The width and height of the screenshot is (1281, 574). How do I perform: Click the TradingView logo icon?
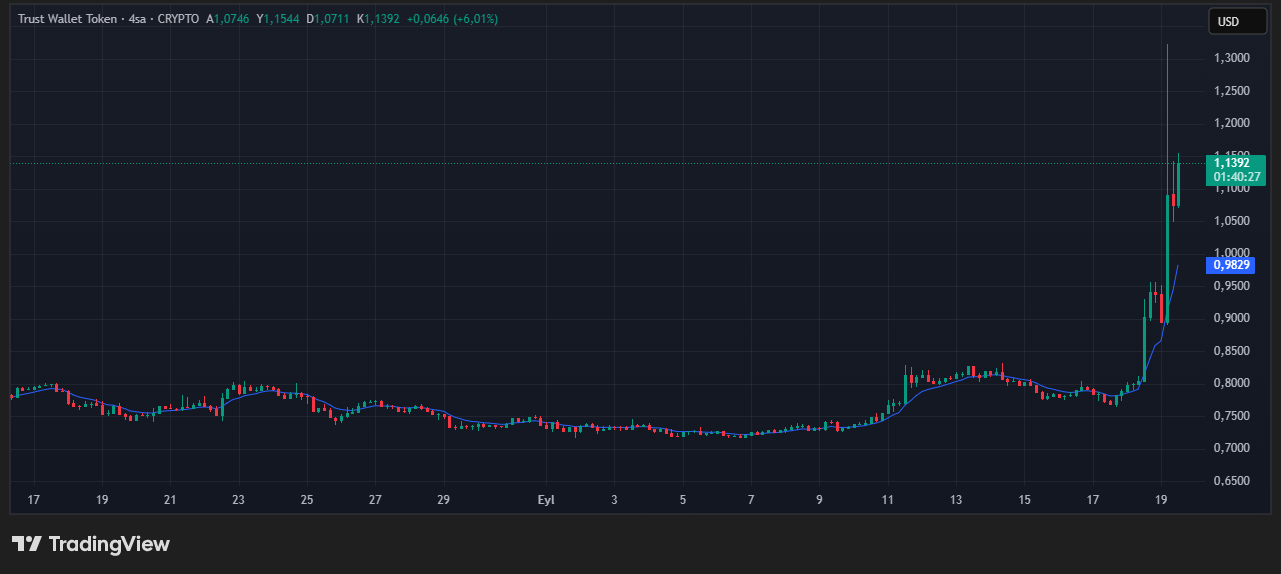coord(27,544)
